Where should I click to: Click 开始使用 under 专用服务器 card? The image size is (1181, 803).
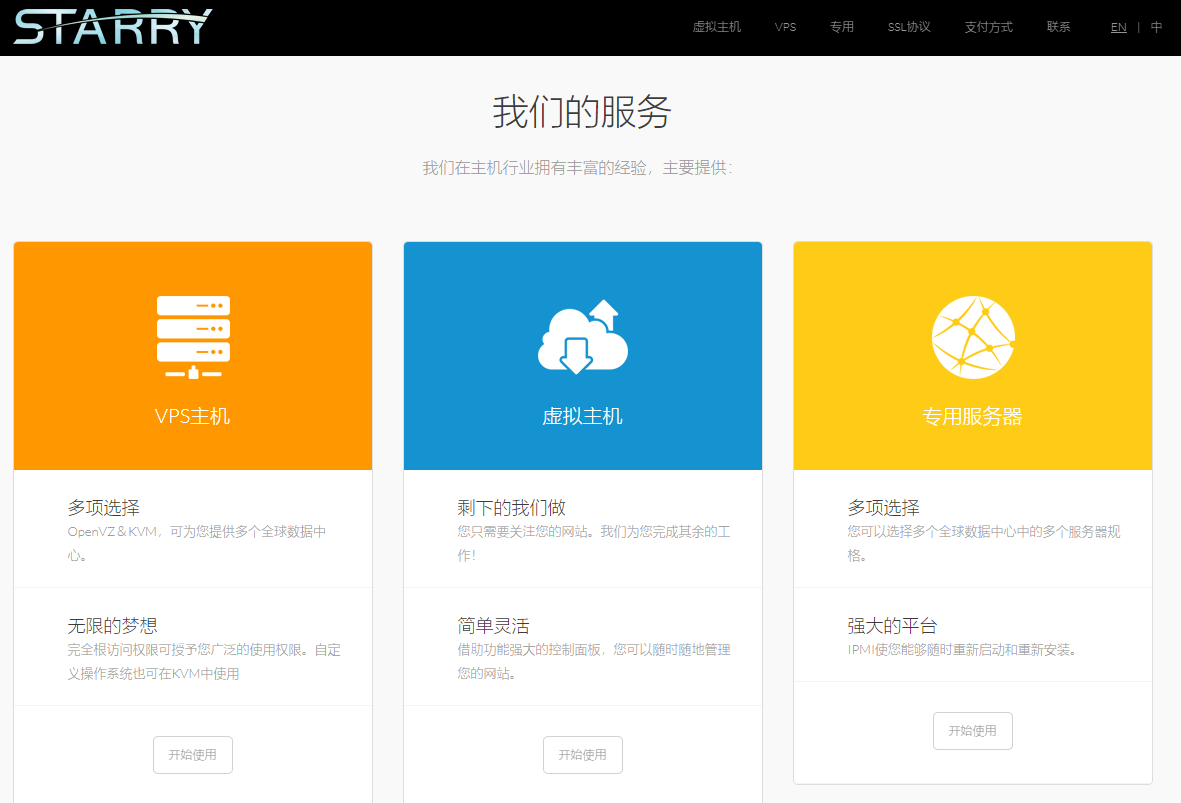[972, 731]
